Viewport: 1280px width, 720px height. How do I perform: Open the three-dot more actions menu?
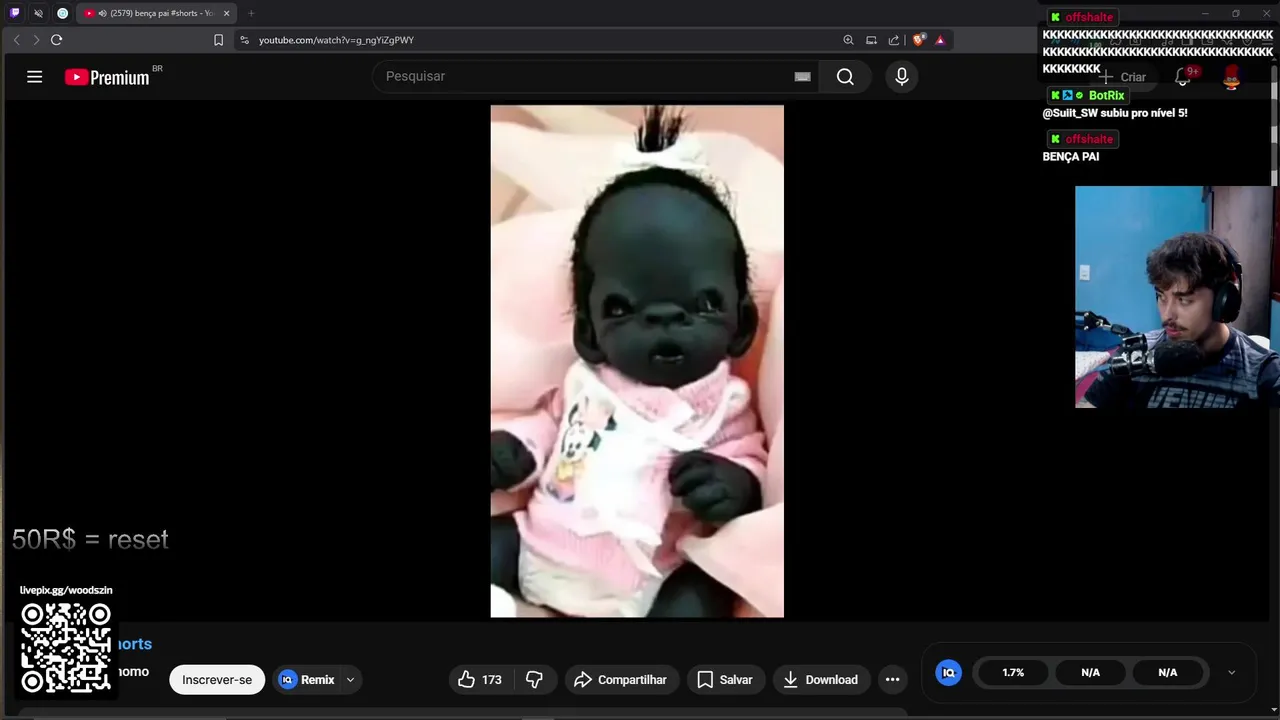892,680
